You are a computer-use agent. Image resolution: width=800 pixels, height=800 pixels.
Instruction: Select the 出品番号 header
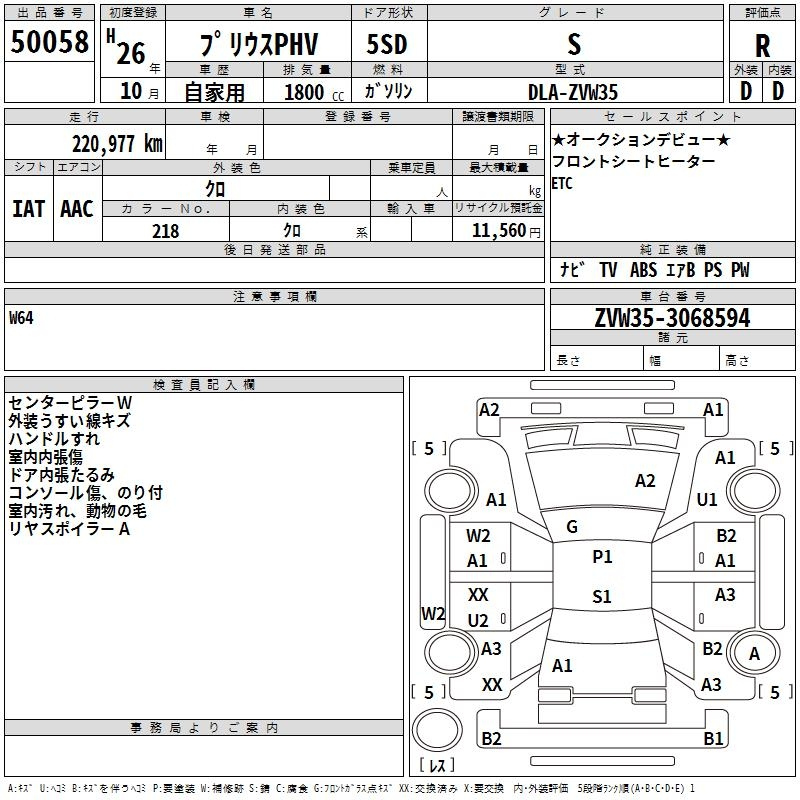49,13
